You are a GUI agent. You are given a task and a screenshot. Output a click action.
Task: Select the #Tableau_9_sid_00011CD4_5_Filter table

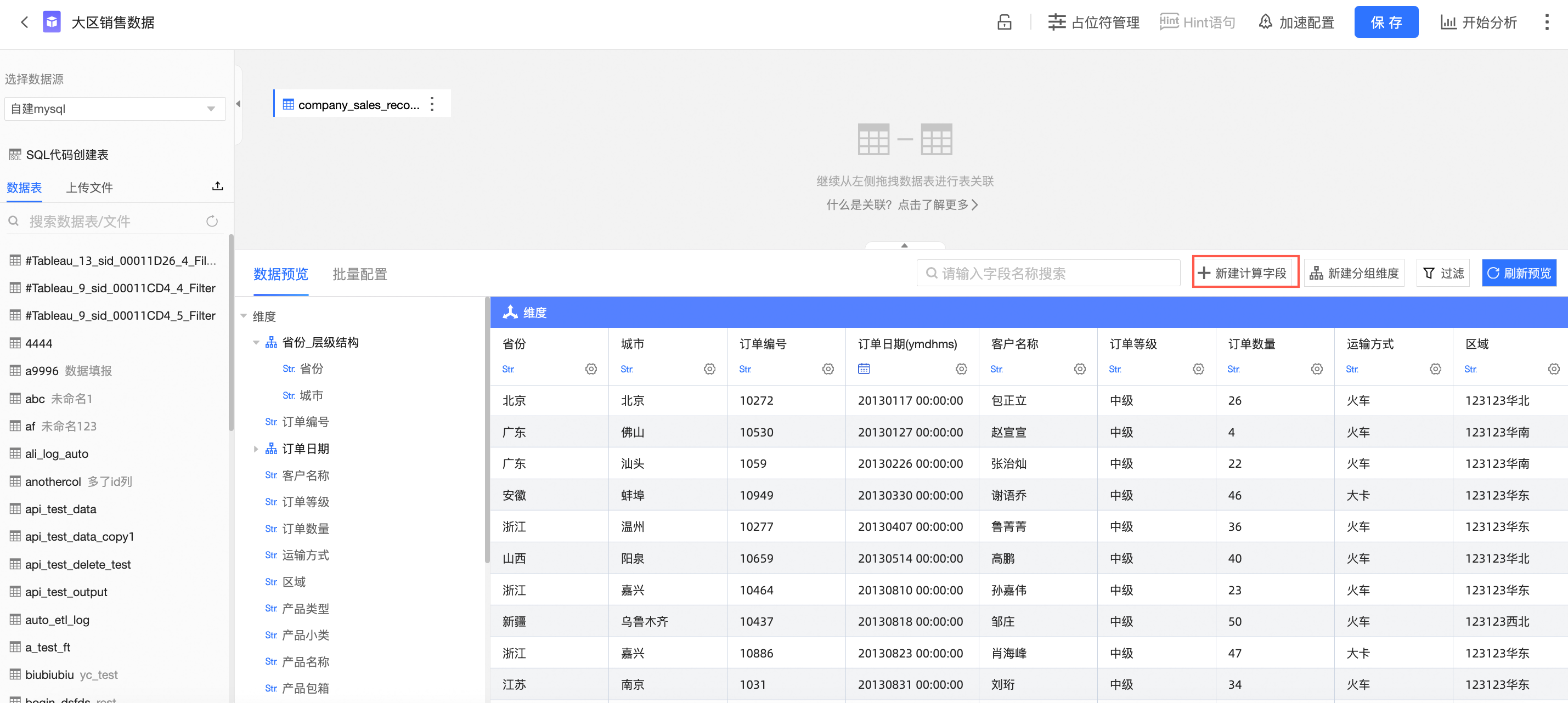[x=120, y=316]
